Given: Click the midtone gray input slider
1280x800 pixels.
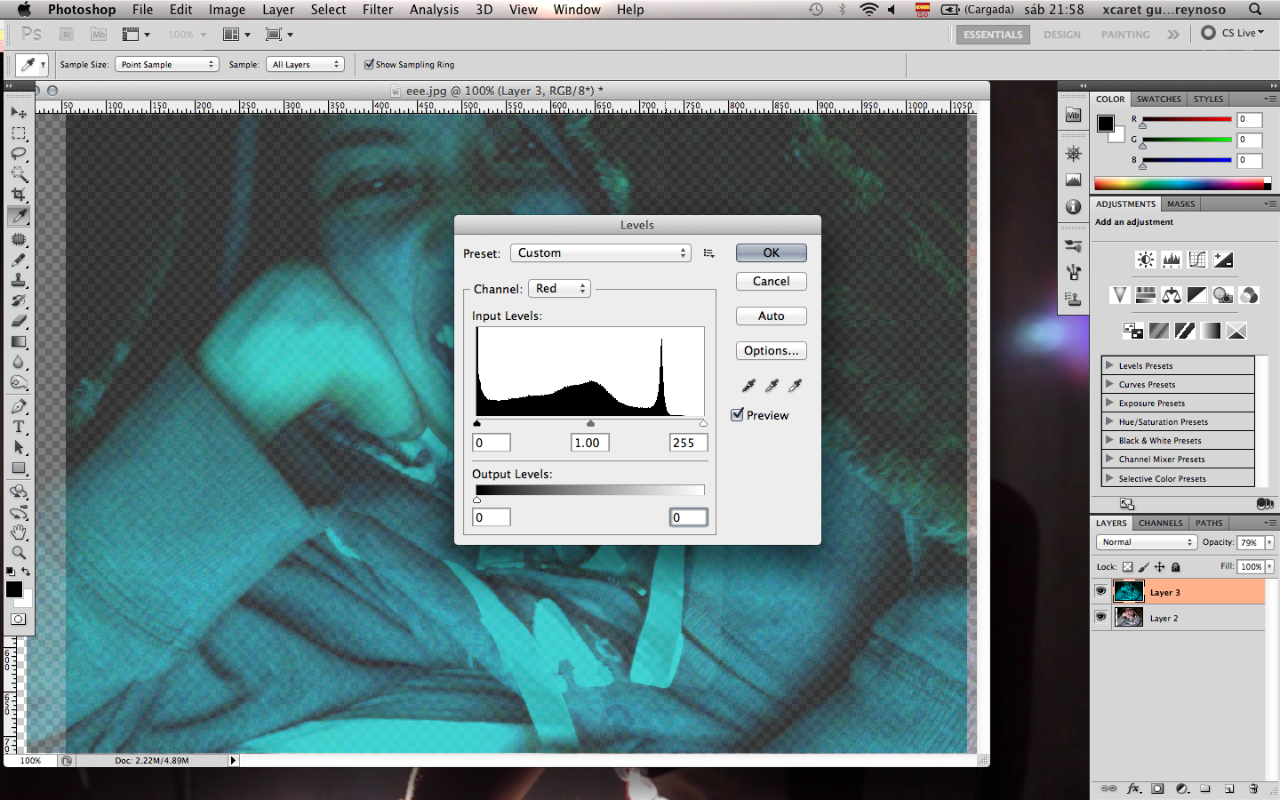Looking at the screenshot, I should point(590,423).
